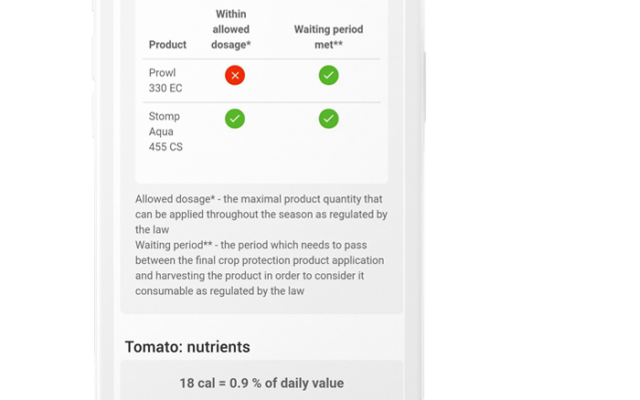Click 'Aqua' in the second product row

coord(161,132)
